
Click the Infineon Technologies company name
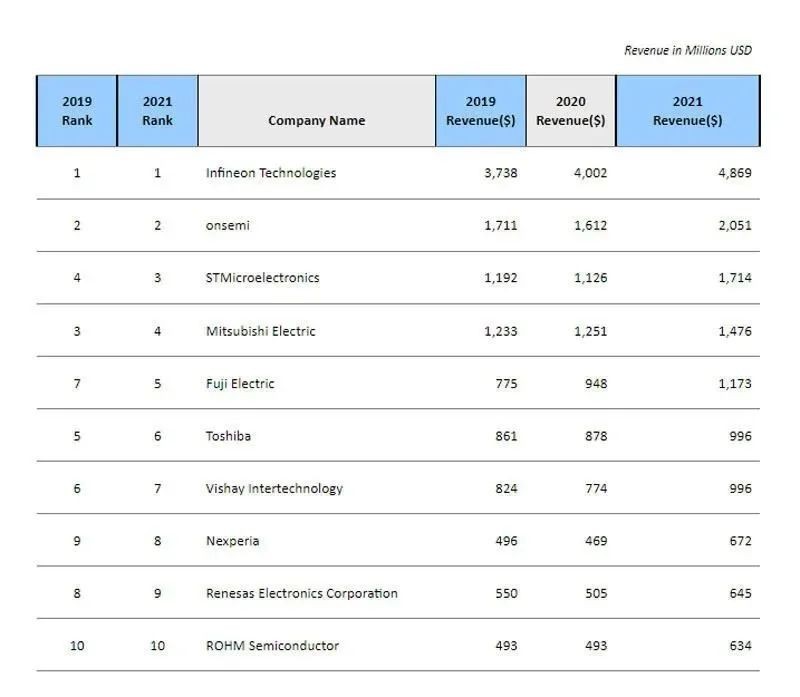pos(271,173)
